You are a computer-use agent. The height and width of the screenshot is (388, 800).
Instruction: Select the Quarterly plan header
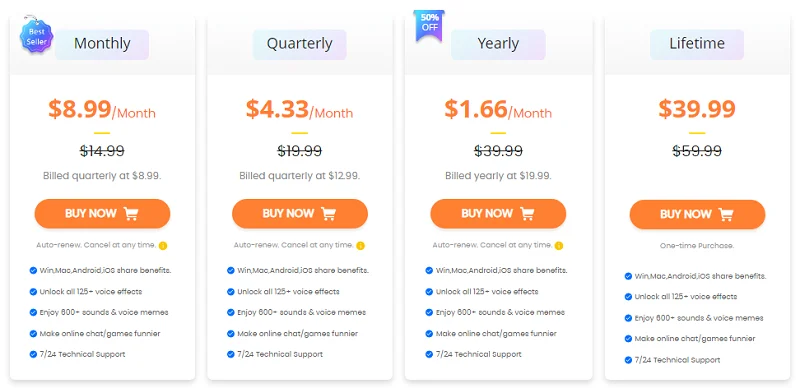(299, 44)
